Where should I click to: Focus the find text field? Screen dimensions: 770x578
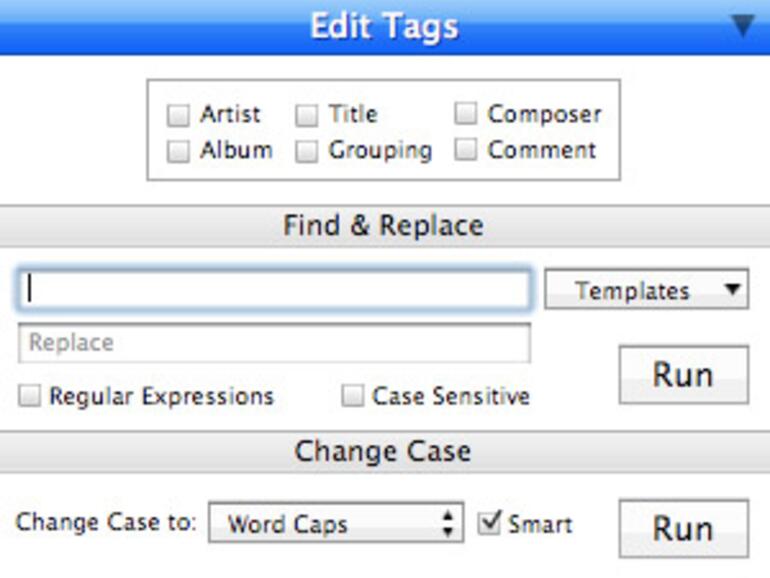click(274, 290)
